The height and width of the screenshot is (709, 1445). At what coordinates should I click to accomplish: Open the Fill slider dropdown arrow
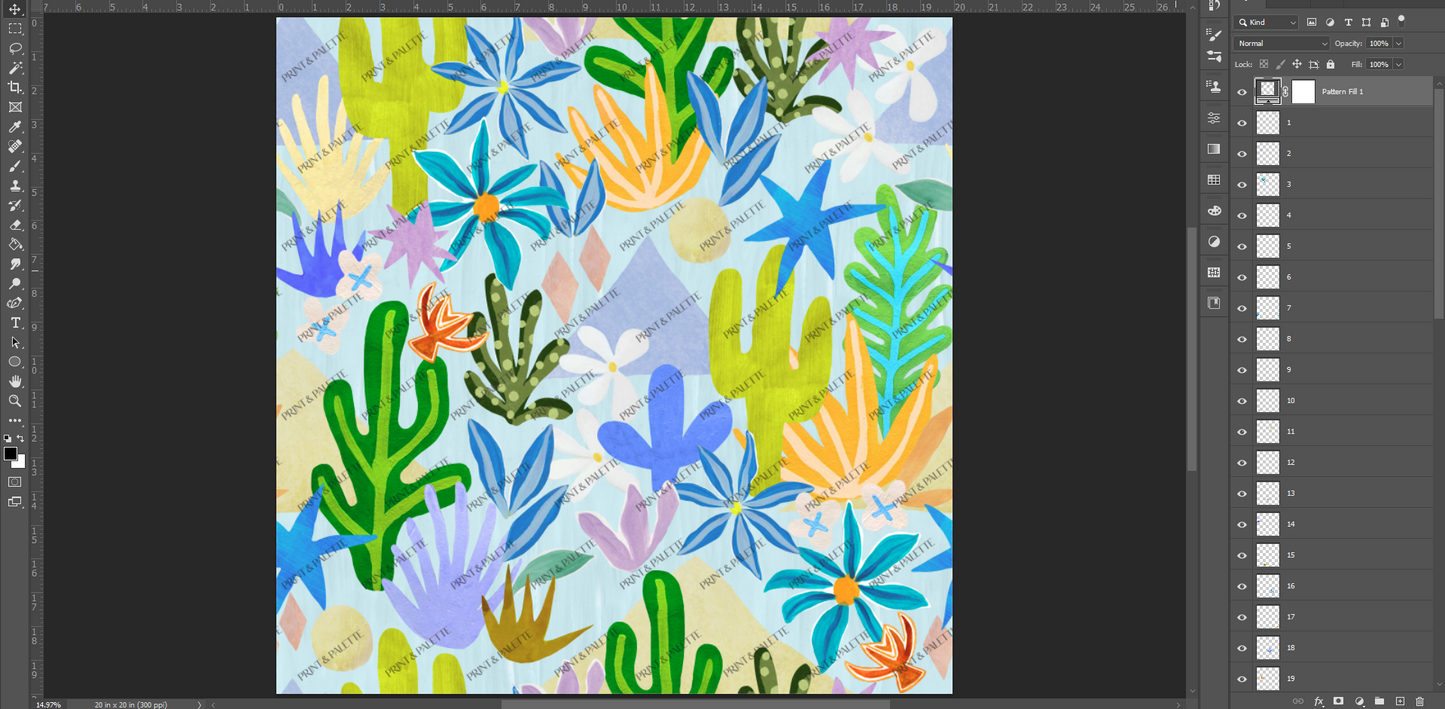(x=1398, y=64)
